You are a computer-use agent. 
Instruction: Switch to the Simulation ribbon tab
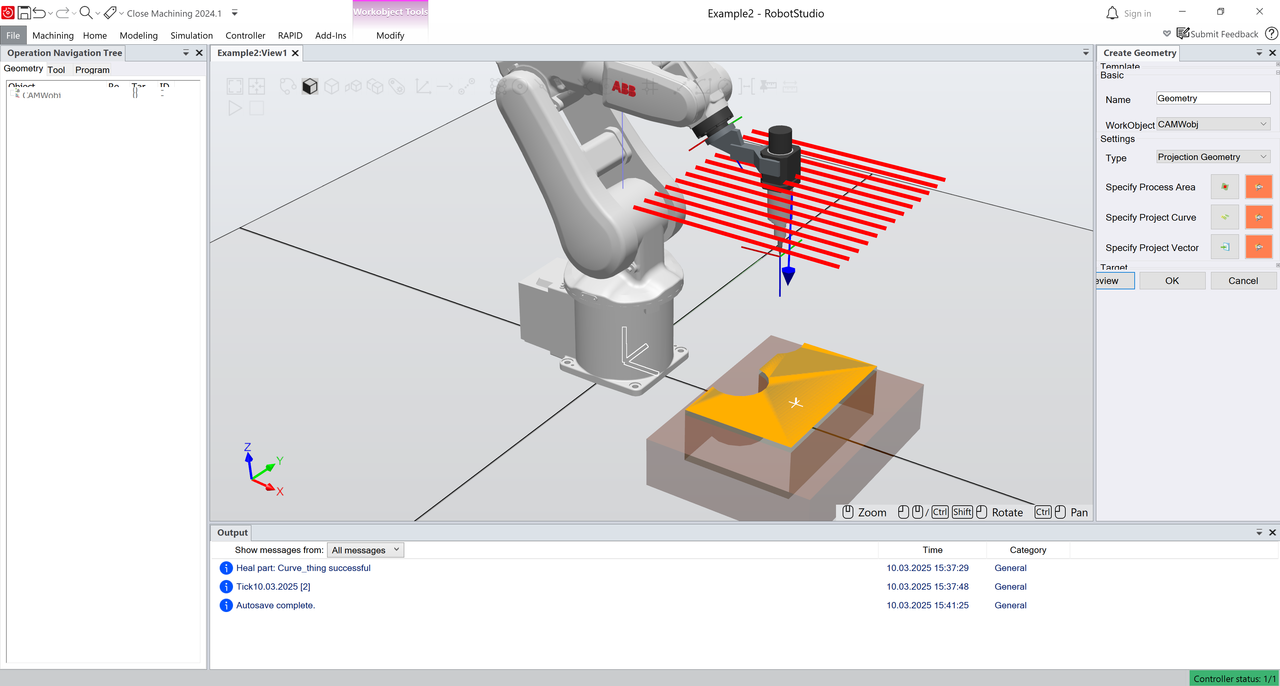[191, 35]
